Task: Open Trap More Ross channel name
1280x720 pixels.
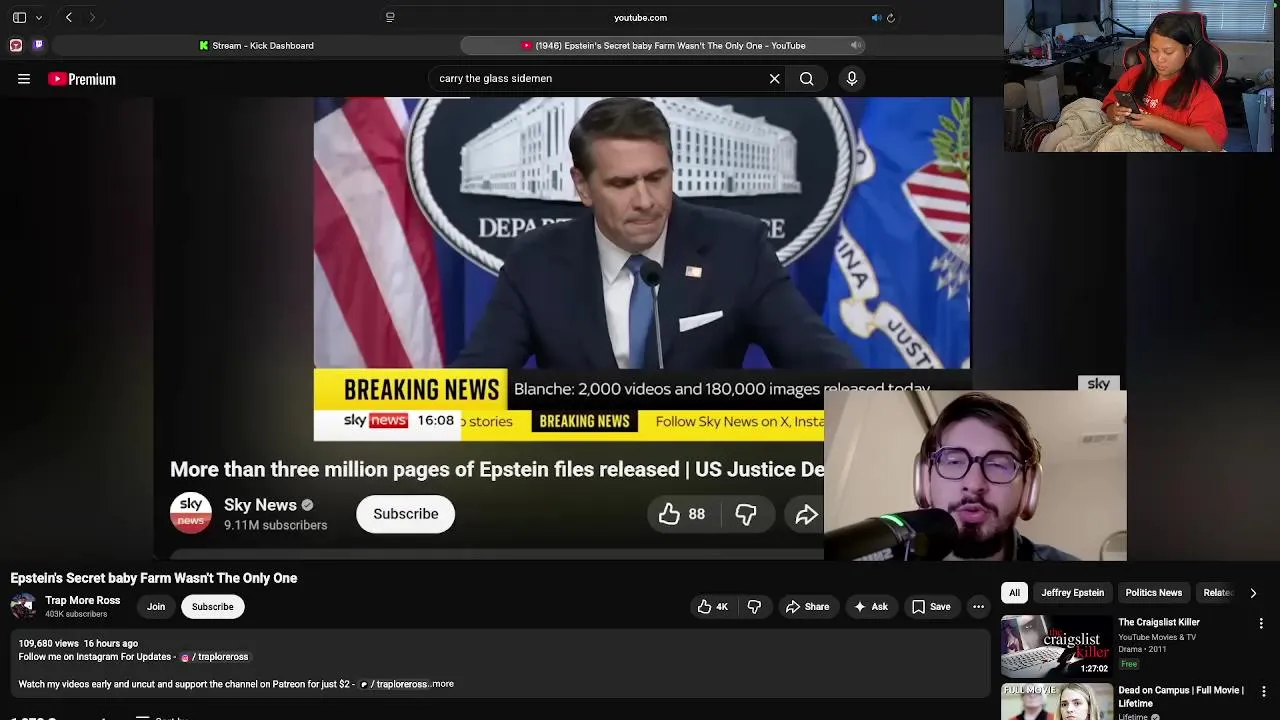Action: coord(82,600)
